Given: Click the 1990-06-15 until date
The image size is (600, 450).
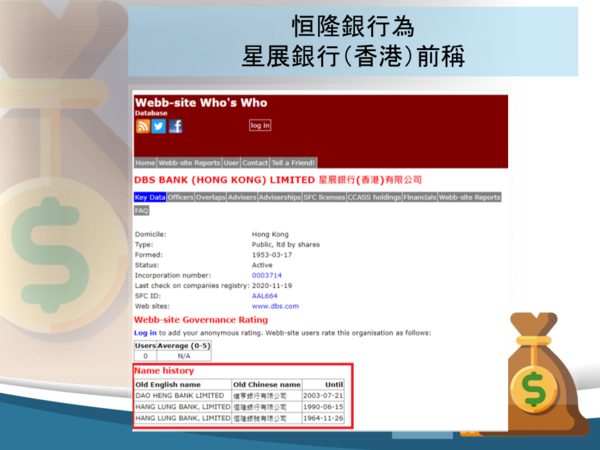Looking at the screenshot, I should [323, 407].
